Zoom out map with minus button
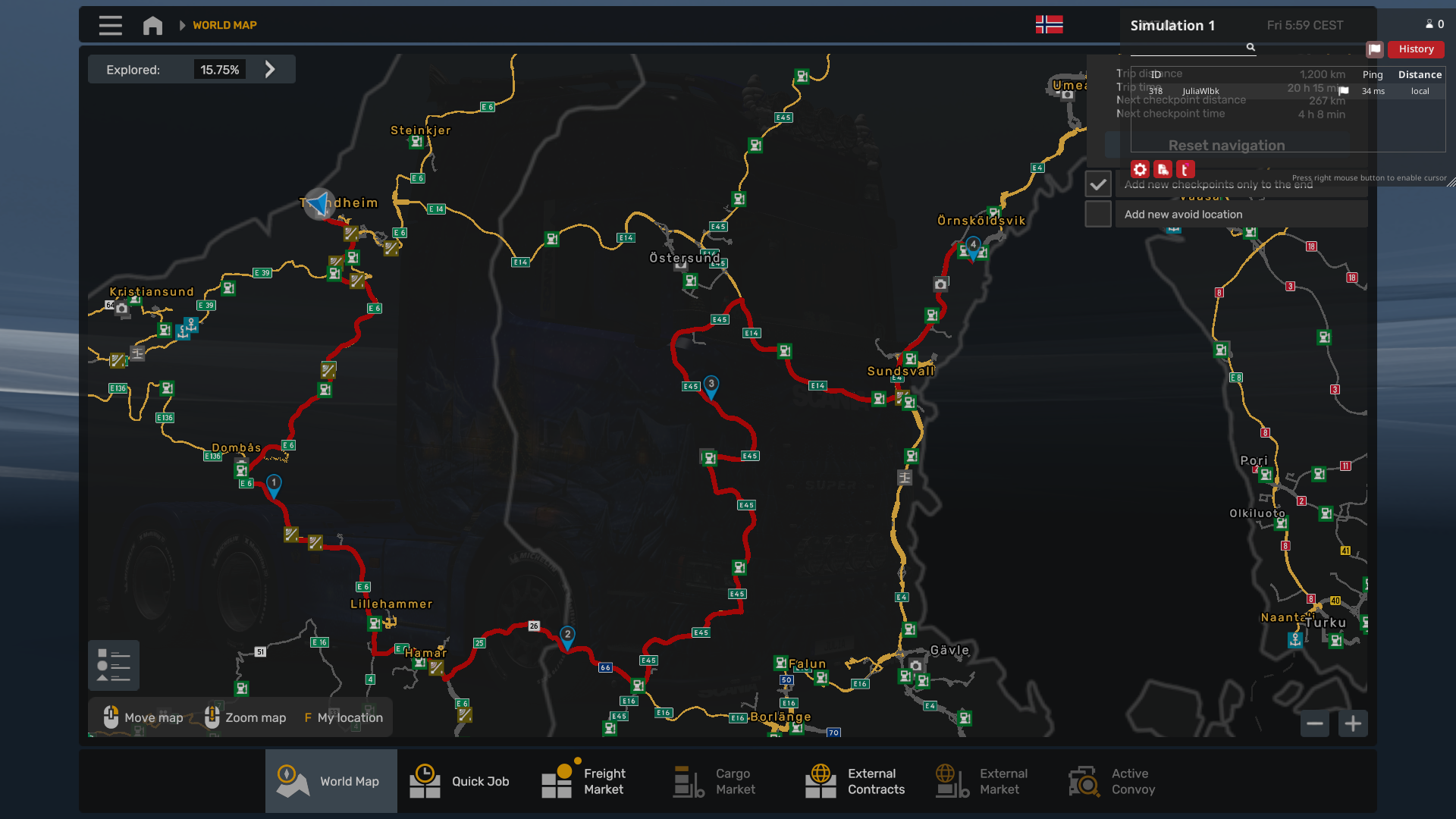The height and width of the screenshot is (819, 1456). 1315,723
